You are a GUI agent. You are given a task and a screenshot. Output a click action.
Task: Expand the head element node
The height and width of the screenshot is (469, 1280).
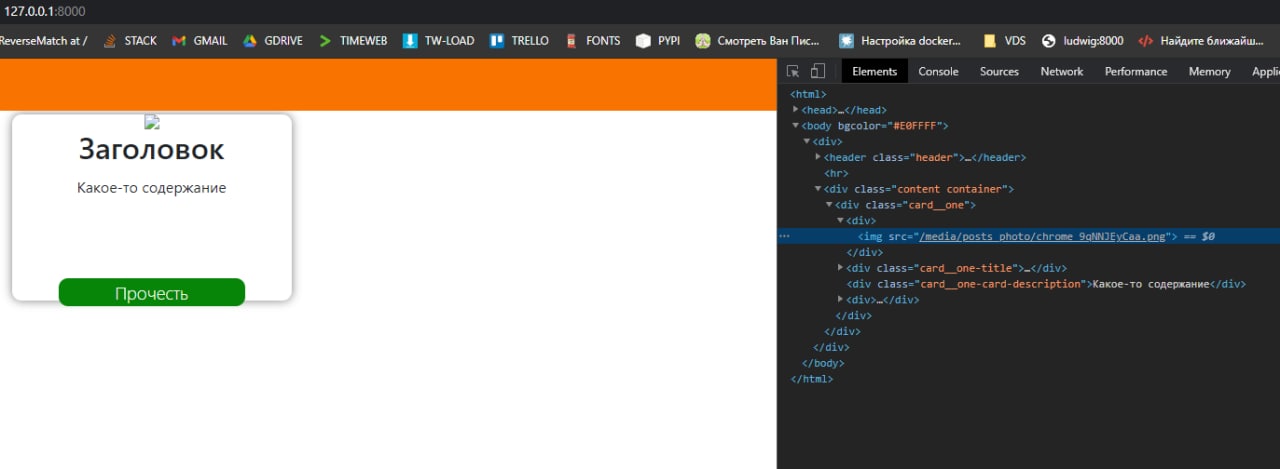[796, 110]
